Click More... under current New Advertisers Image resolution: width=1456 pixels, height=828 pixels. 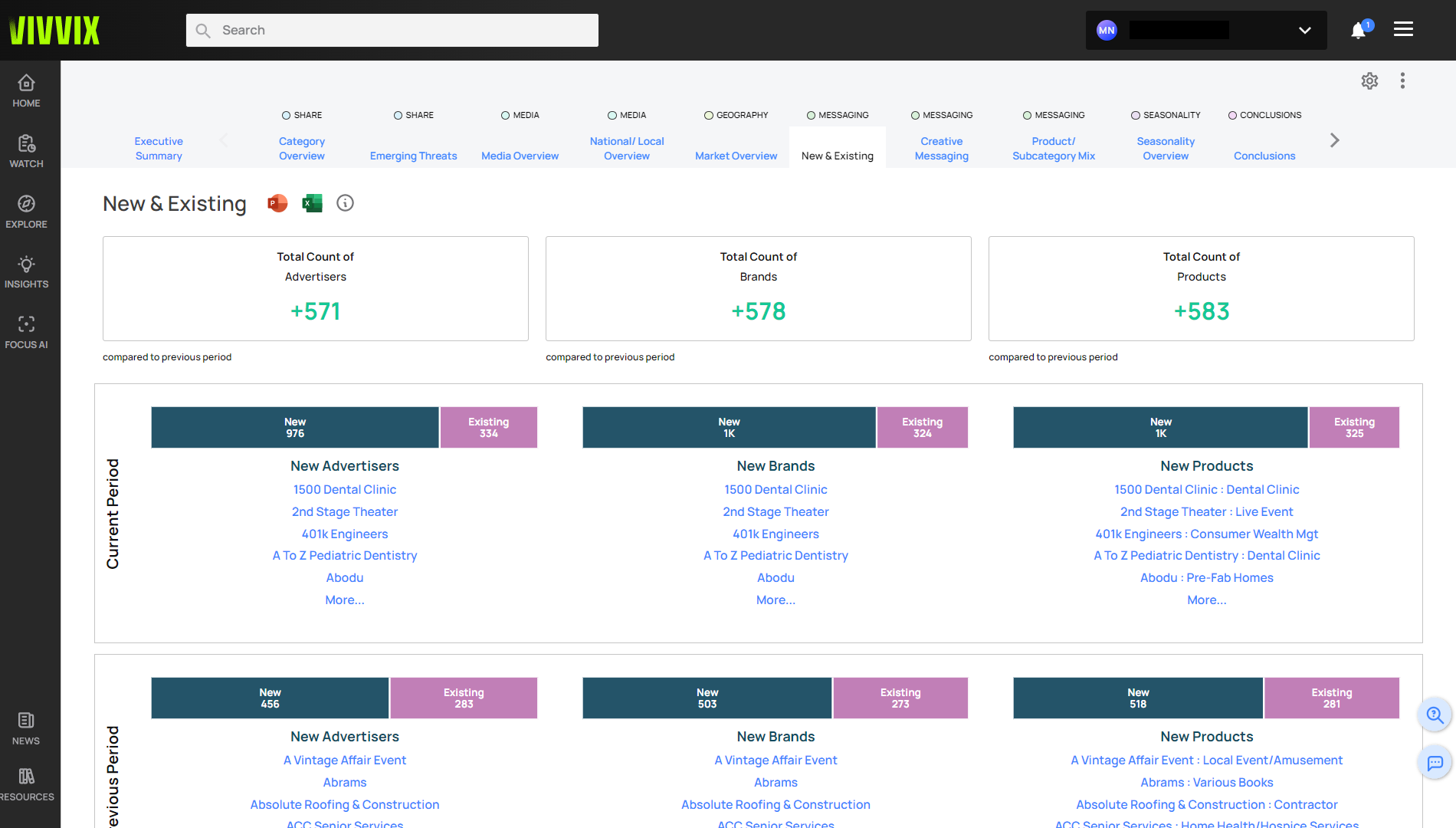click(x=344, y=600)
